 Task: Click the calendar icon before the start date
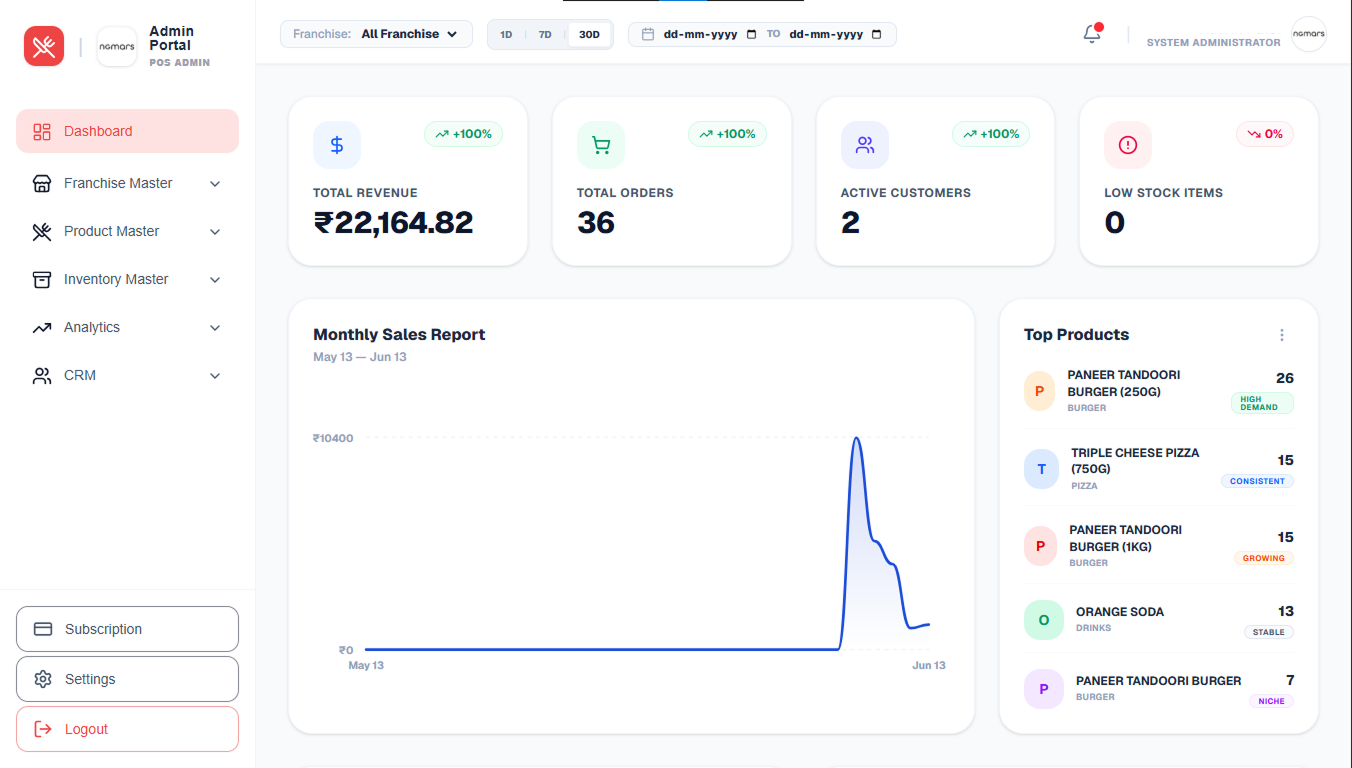(648, 34)
